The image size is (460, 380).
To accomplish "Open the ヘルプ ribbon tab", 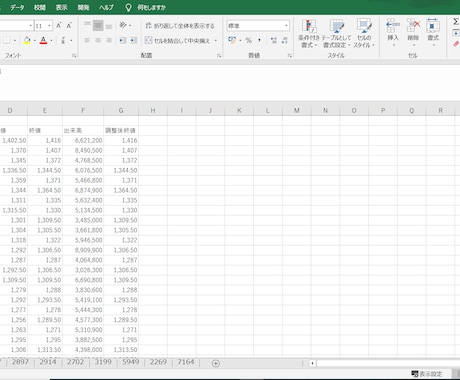I will 106,7.
